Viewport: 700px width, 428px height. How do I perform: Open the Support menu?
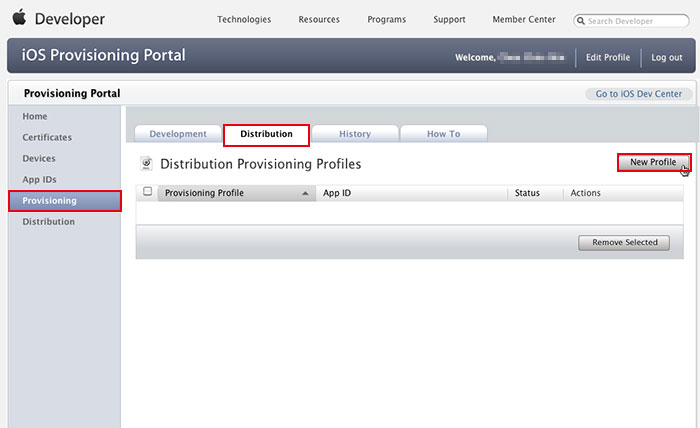pyautogui.click(x=449, y=20)
